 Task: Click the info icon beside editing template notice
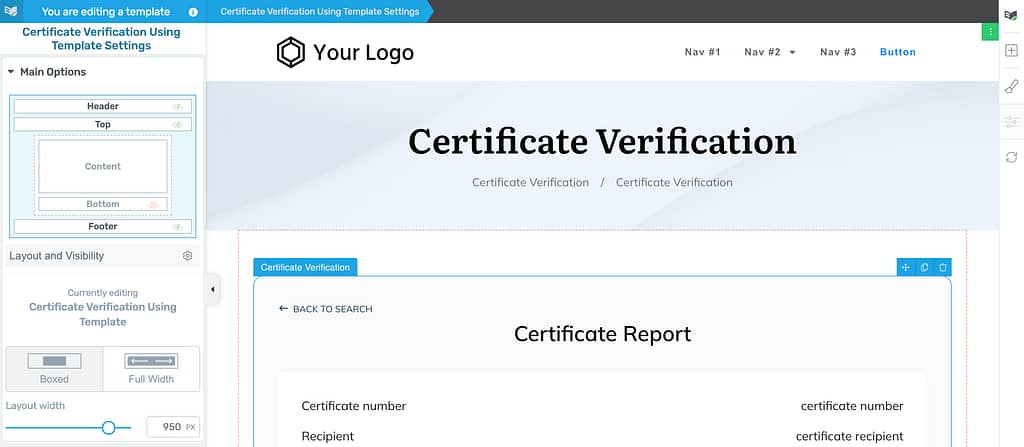tap(193, 12)
